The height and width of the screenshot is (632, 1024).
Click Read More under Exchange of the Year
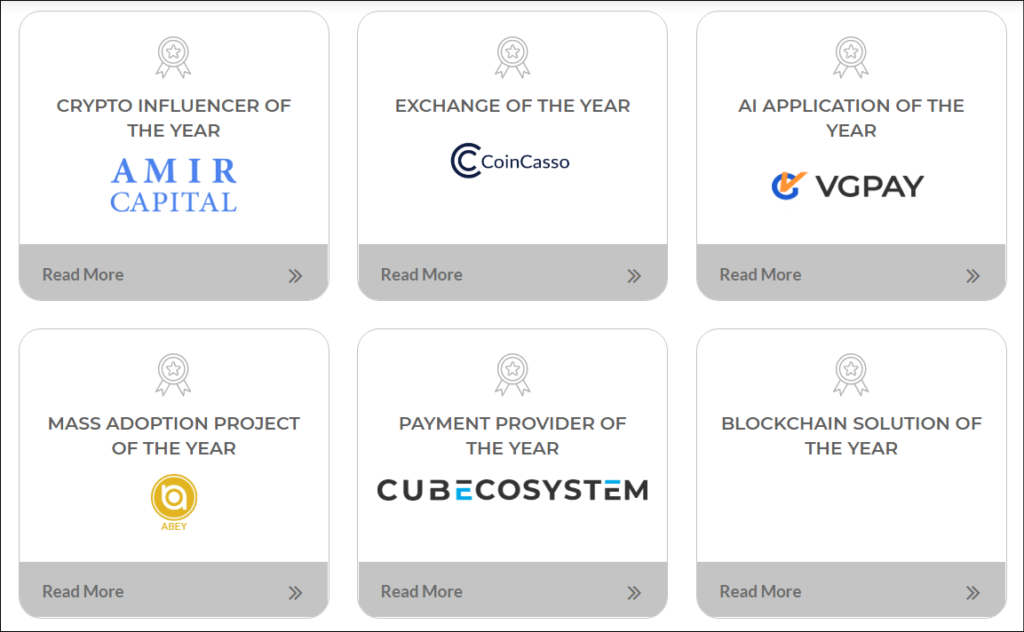point(422,274)
